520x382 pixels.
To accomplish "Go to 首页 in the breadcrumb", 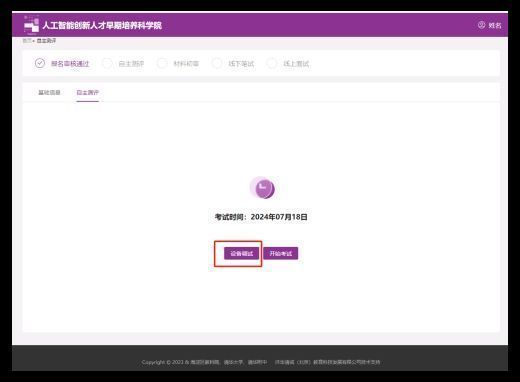I will click(x=27, y=41).
